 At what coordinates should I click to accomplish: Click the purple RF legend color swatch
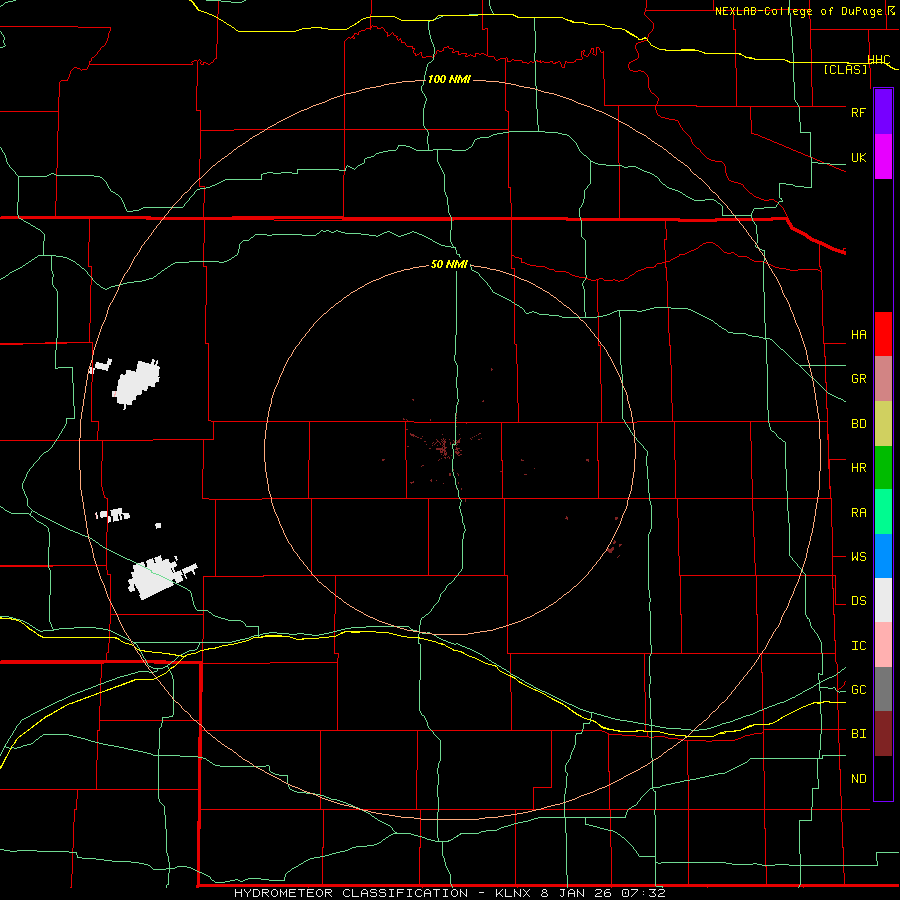[x=883, y=112]
